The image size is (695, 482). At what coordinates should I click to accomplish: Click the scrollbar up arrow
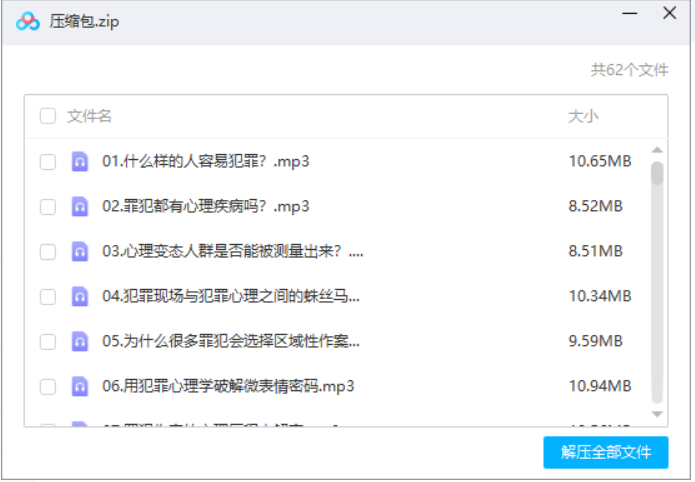click(x=657, y=150)
